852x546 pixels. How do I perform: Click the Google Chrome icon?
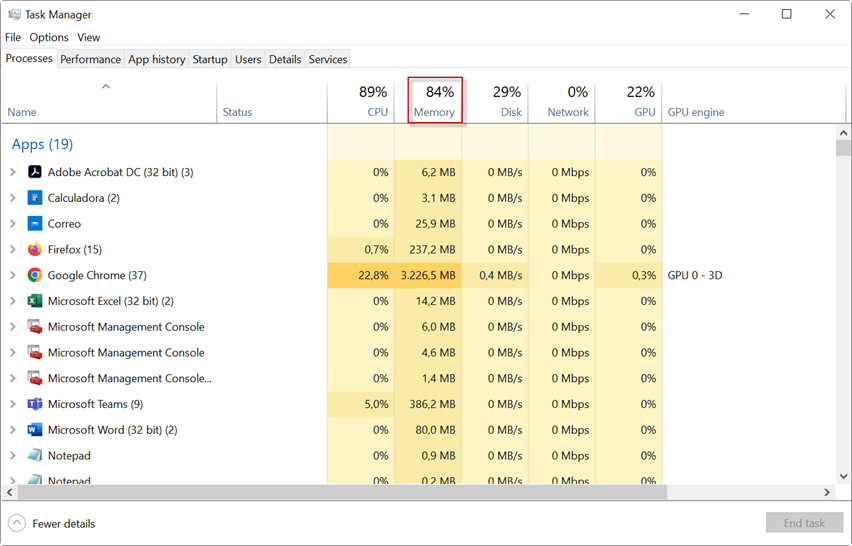tap(35, 275)
